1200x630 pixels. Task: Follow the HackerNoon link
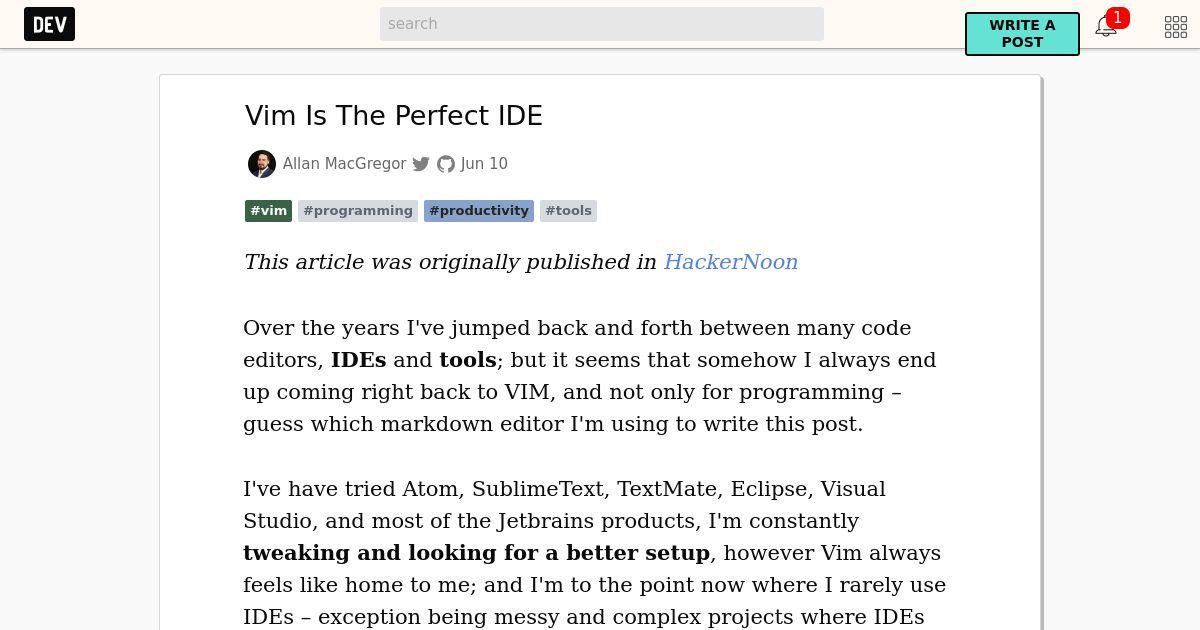click(731, 262)
